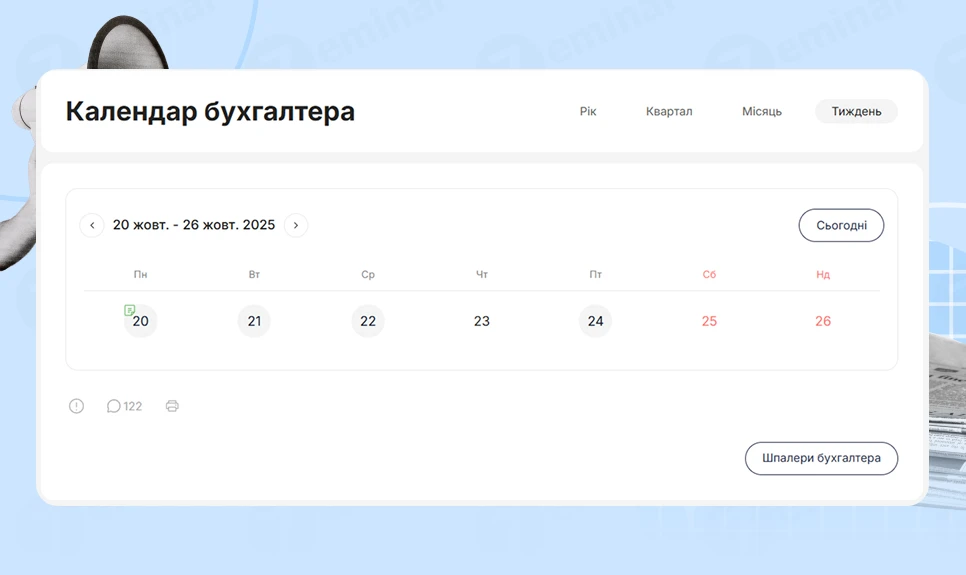Select the Тиждень view tab
This screenshot has height=575, width=966.
point(856,112)
